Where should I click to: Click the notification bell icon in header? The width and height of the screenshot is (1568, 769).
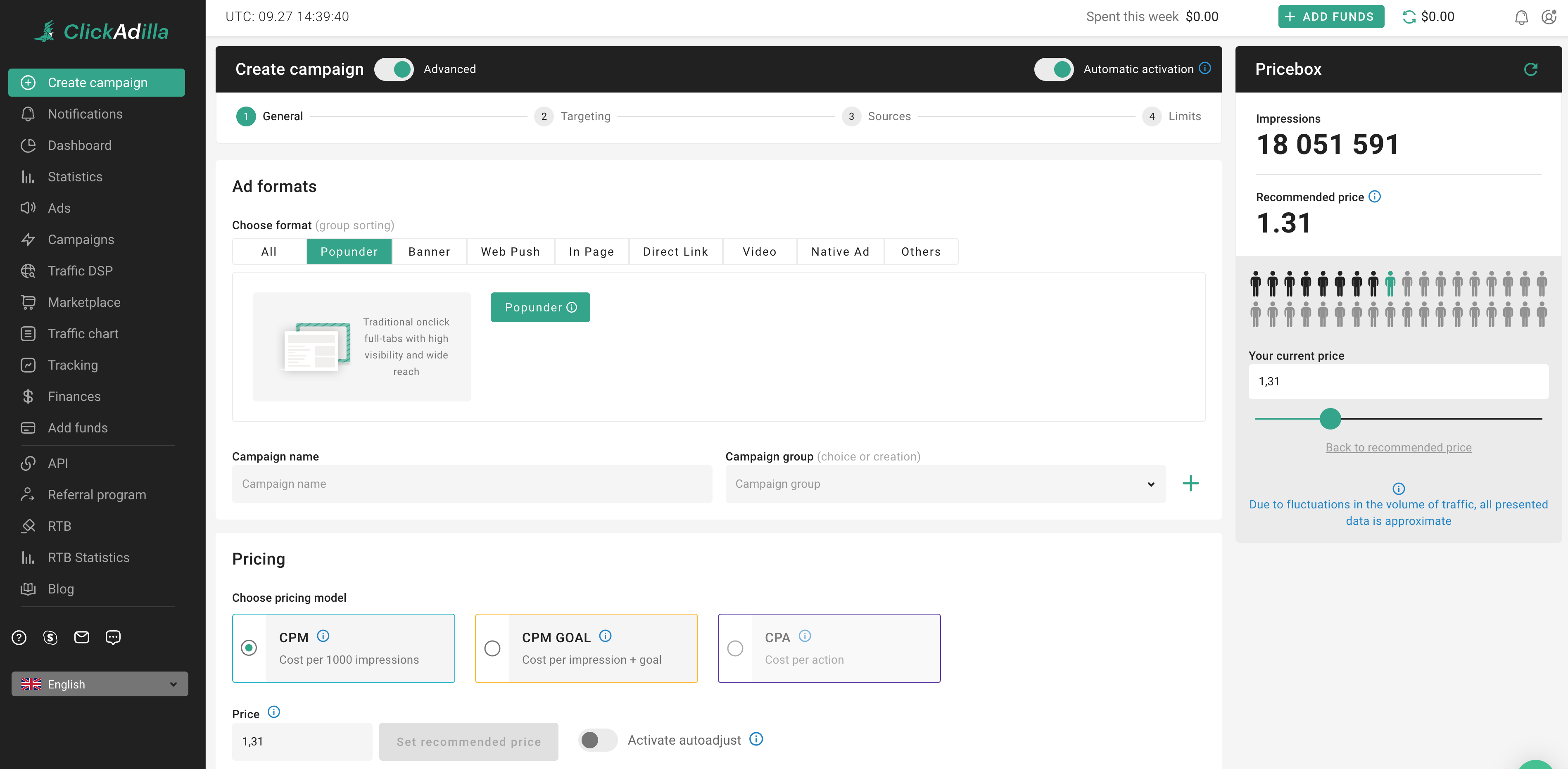1520,17
